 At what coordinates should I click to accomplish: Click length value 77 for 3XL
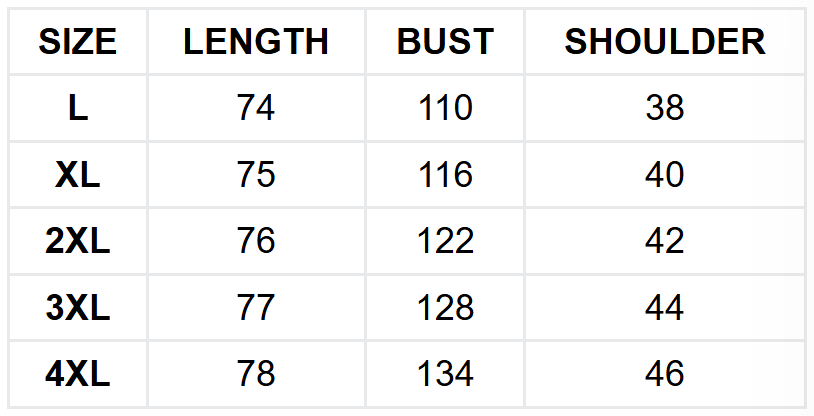(x=256, y=308)
